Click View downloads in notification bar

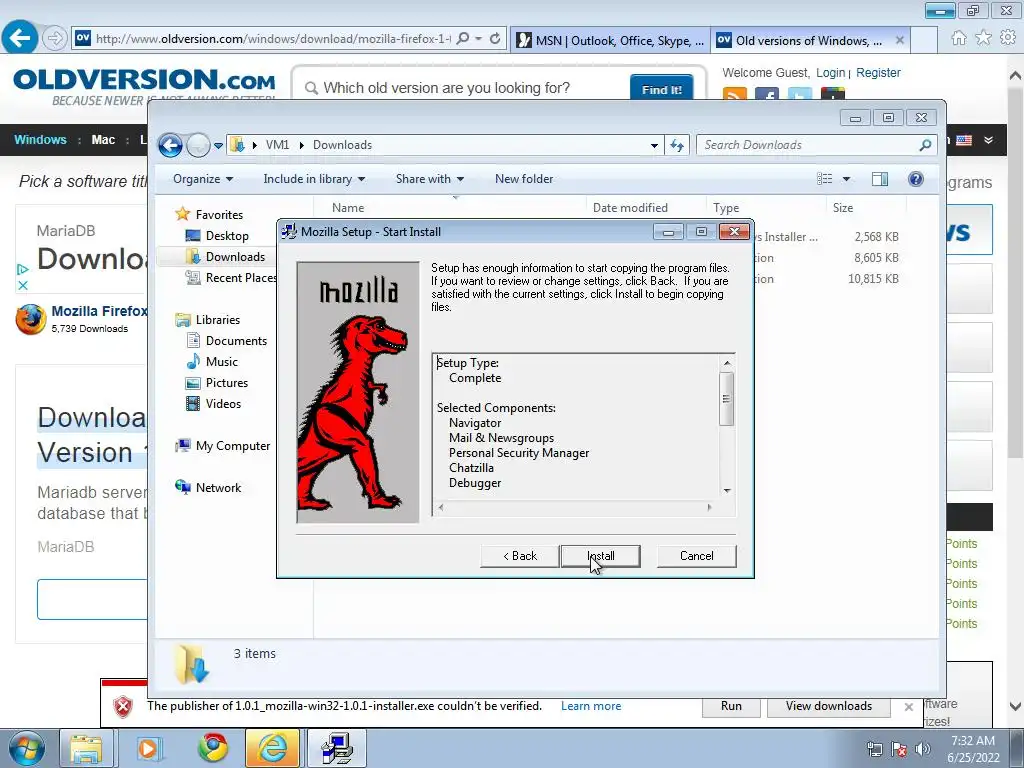pos(828,706)
